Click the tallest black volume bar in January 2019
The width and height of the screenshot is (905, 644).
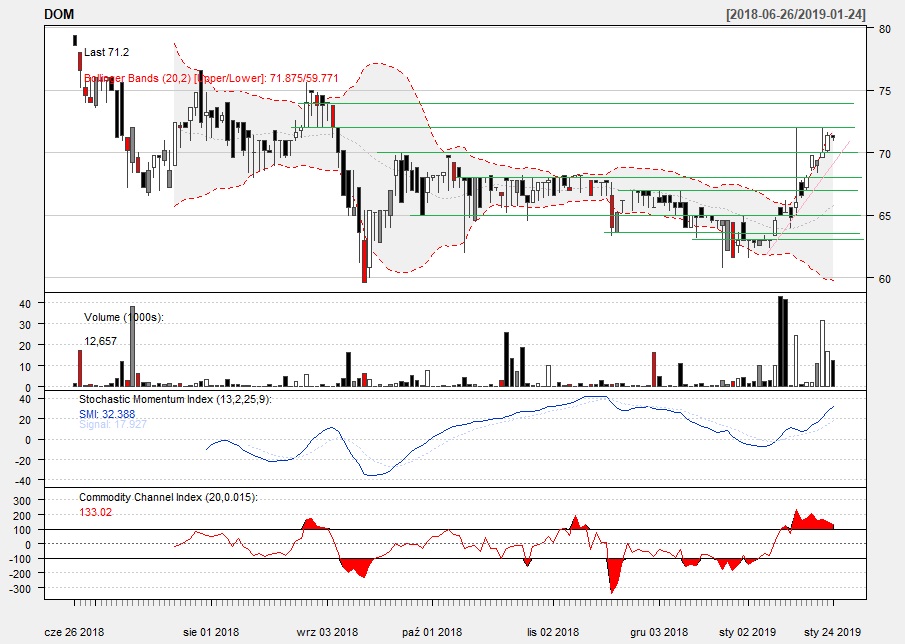780,342
